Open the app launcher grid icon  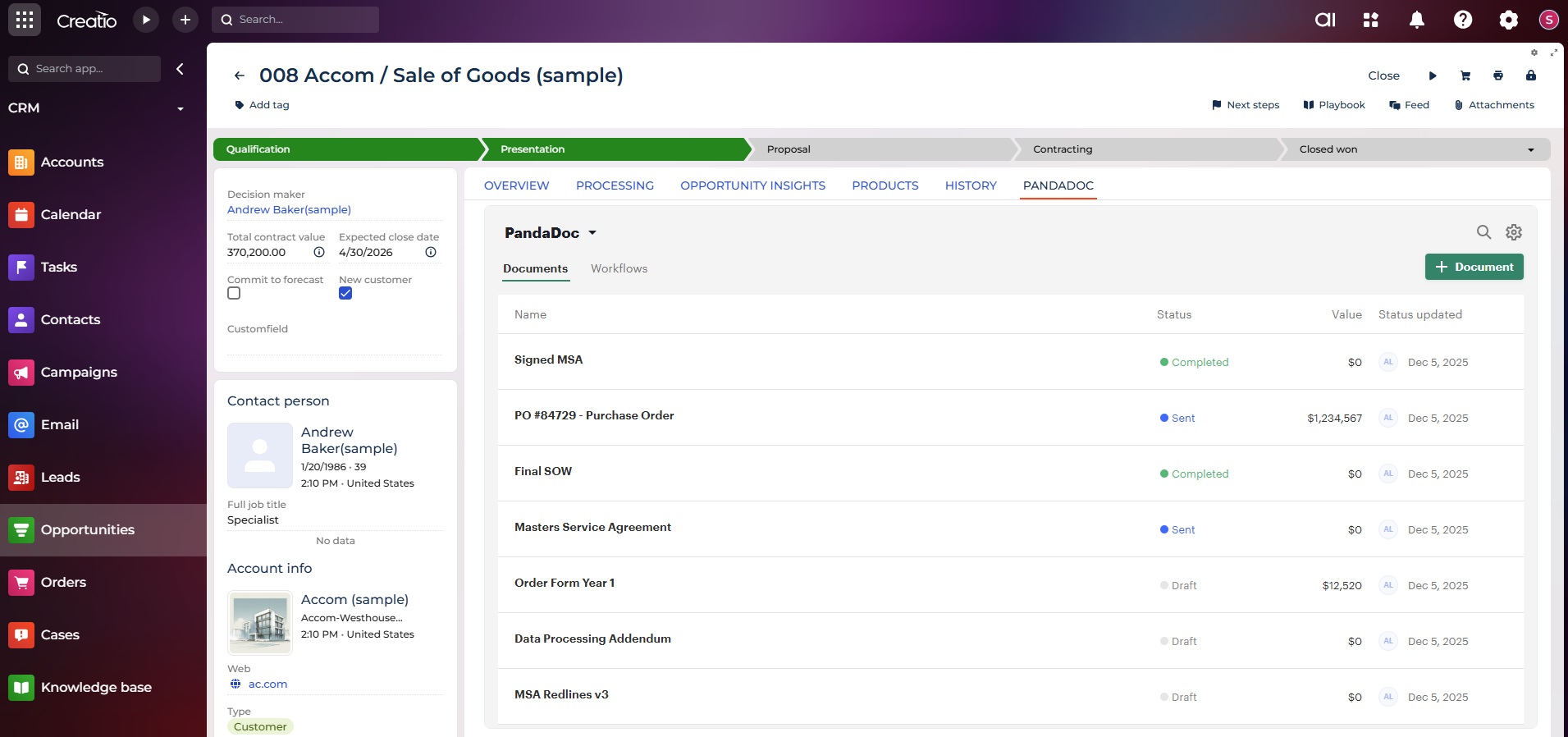click(25, 20)
